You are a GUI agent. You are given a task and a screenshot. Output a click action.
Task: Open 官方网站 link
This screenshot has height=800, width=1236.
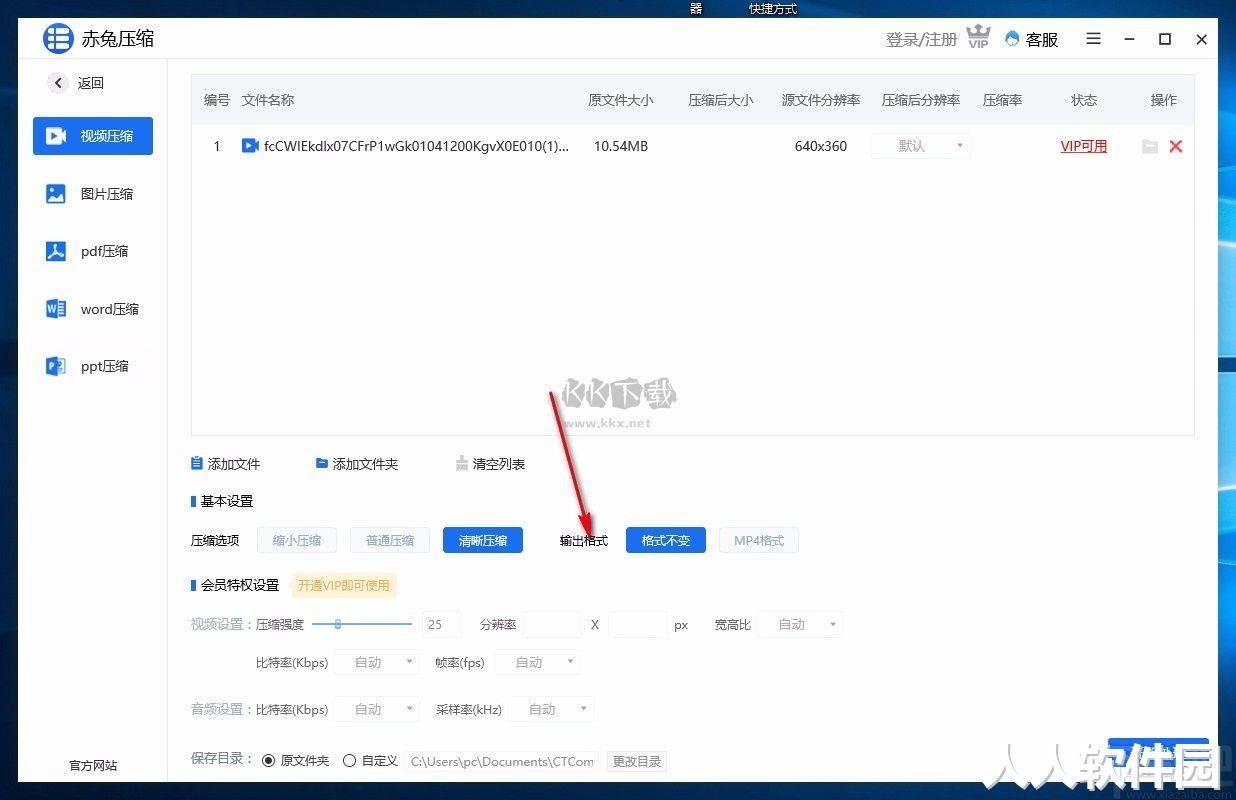(93, 765)
